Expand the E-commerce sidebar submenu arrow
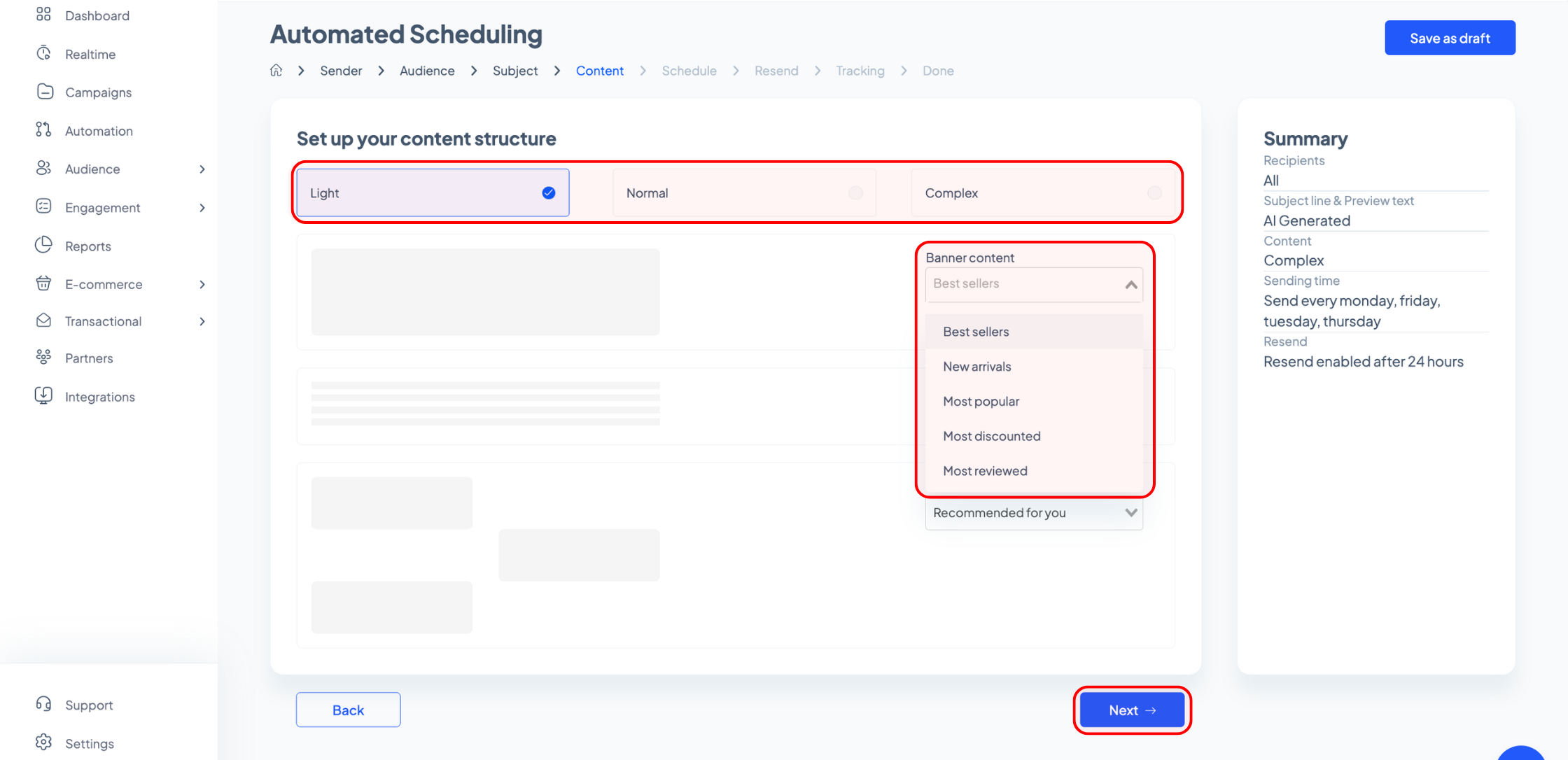 click(202, 285)
